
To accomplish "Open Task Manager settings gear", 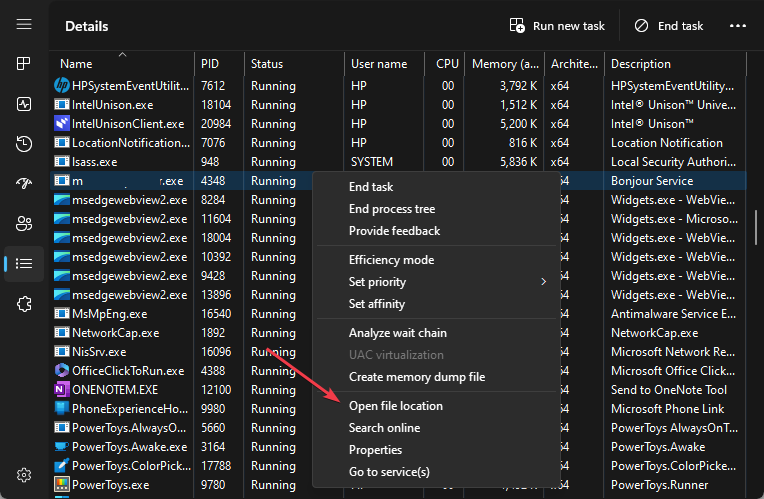I will click(24, 475).
